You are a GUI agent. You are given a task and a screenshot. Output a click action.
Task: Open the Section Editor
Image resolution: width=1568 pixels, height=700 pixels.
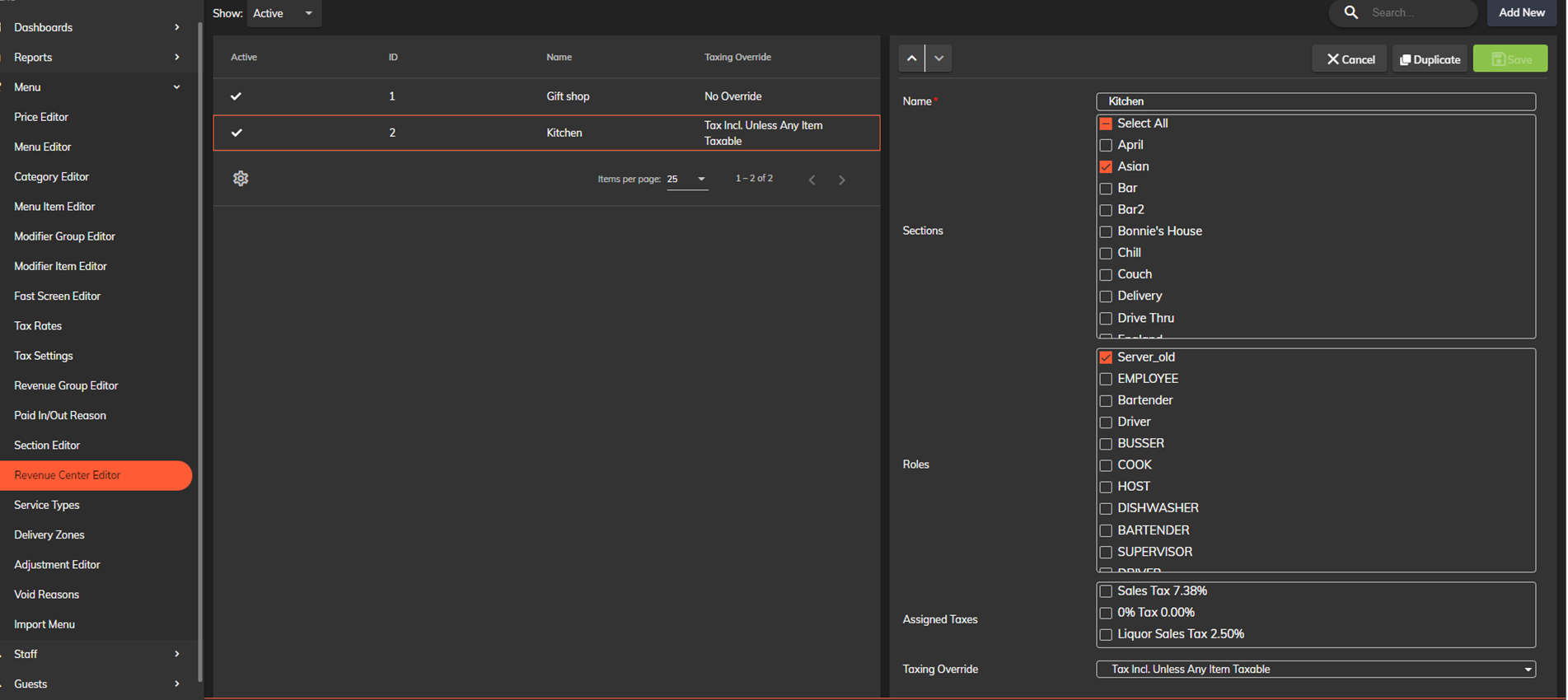47,446
